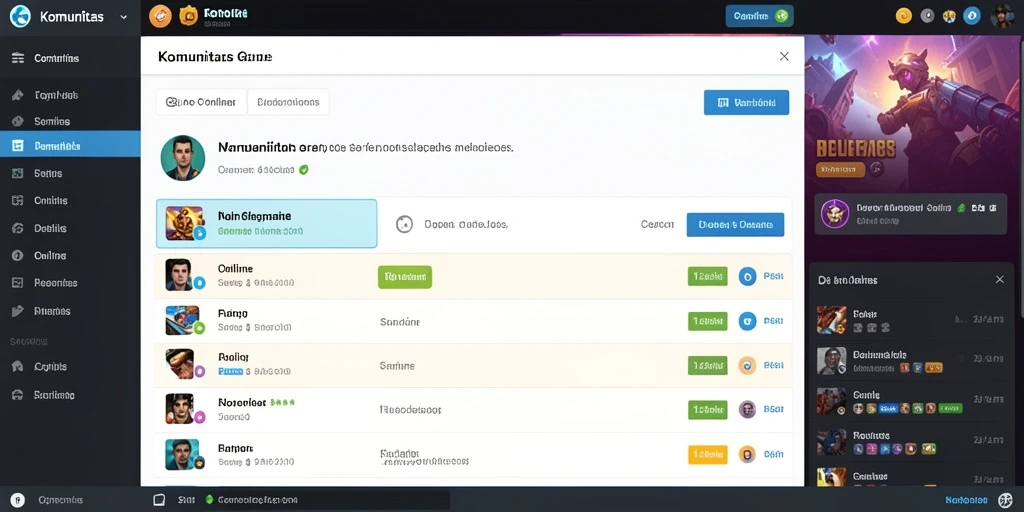
Task: Click the orange round icon in top bar
Action: [160, 16]
